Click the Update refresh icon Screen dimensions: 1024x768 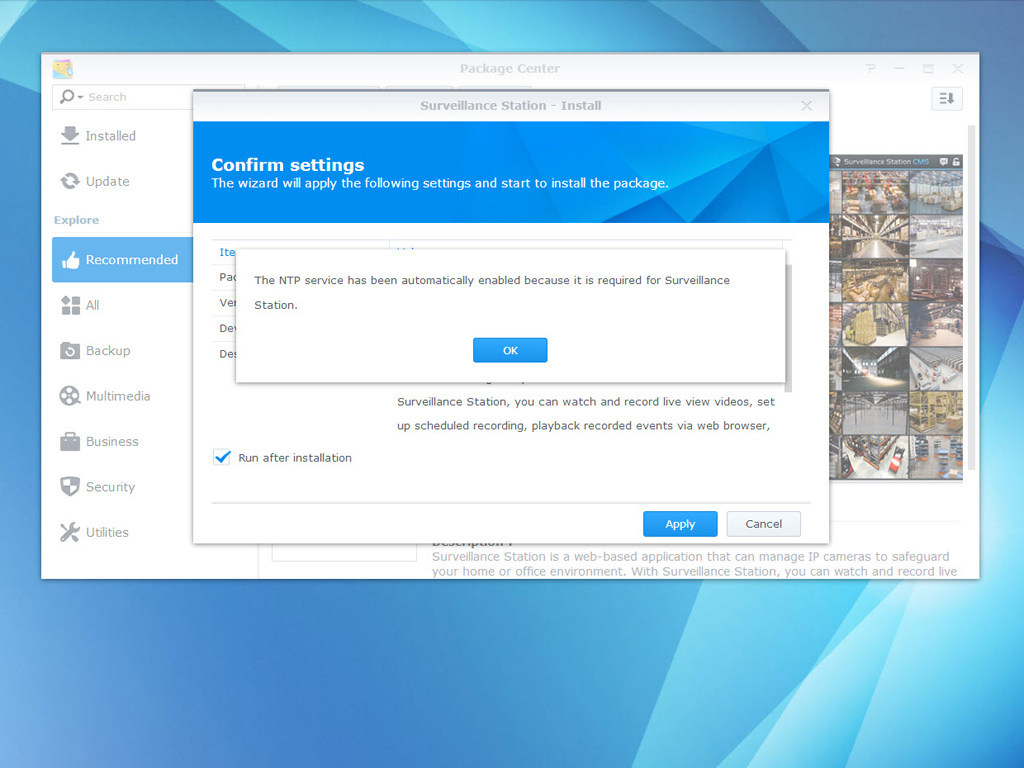click(70, 181)
